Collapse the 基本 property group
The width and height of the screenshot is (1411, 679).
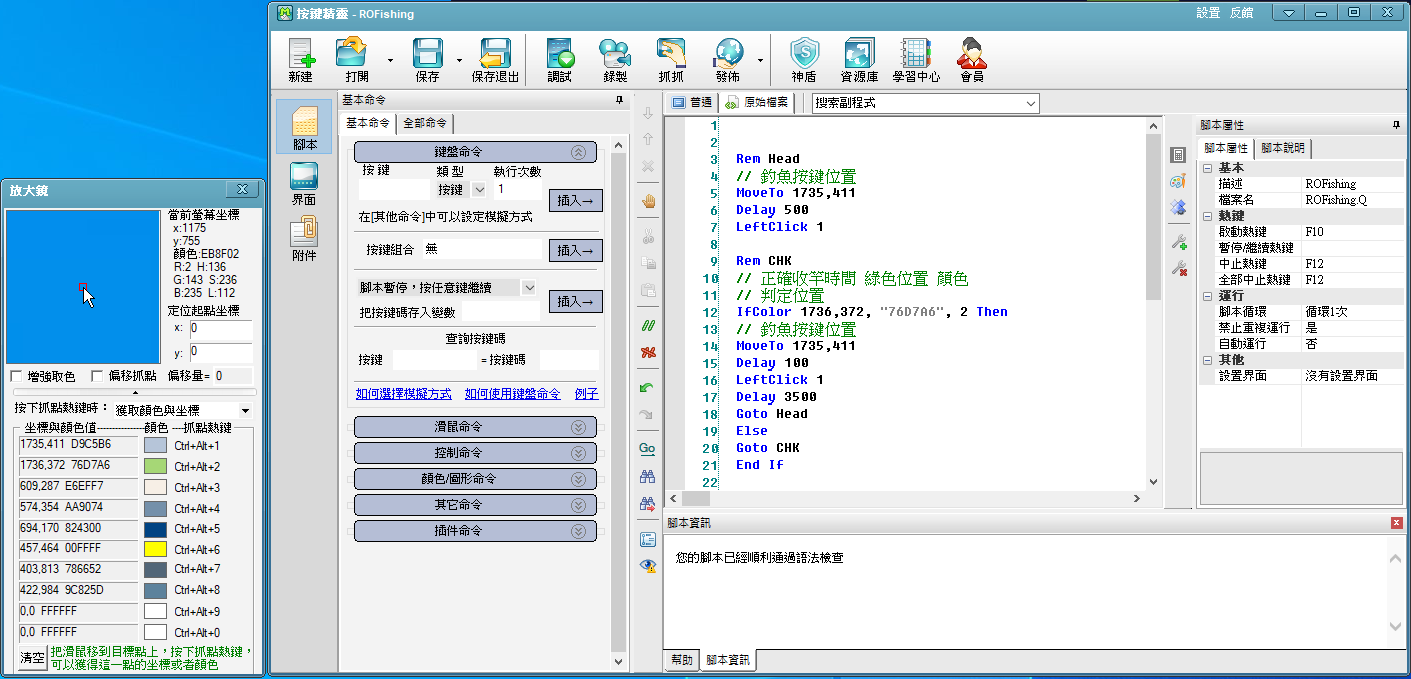(x=1208, y=168)
